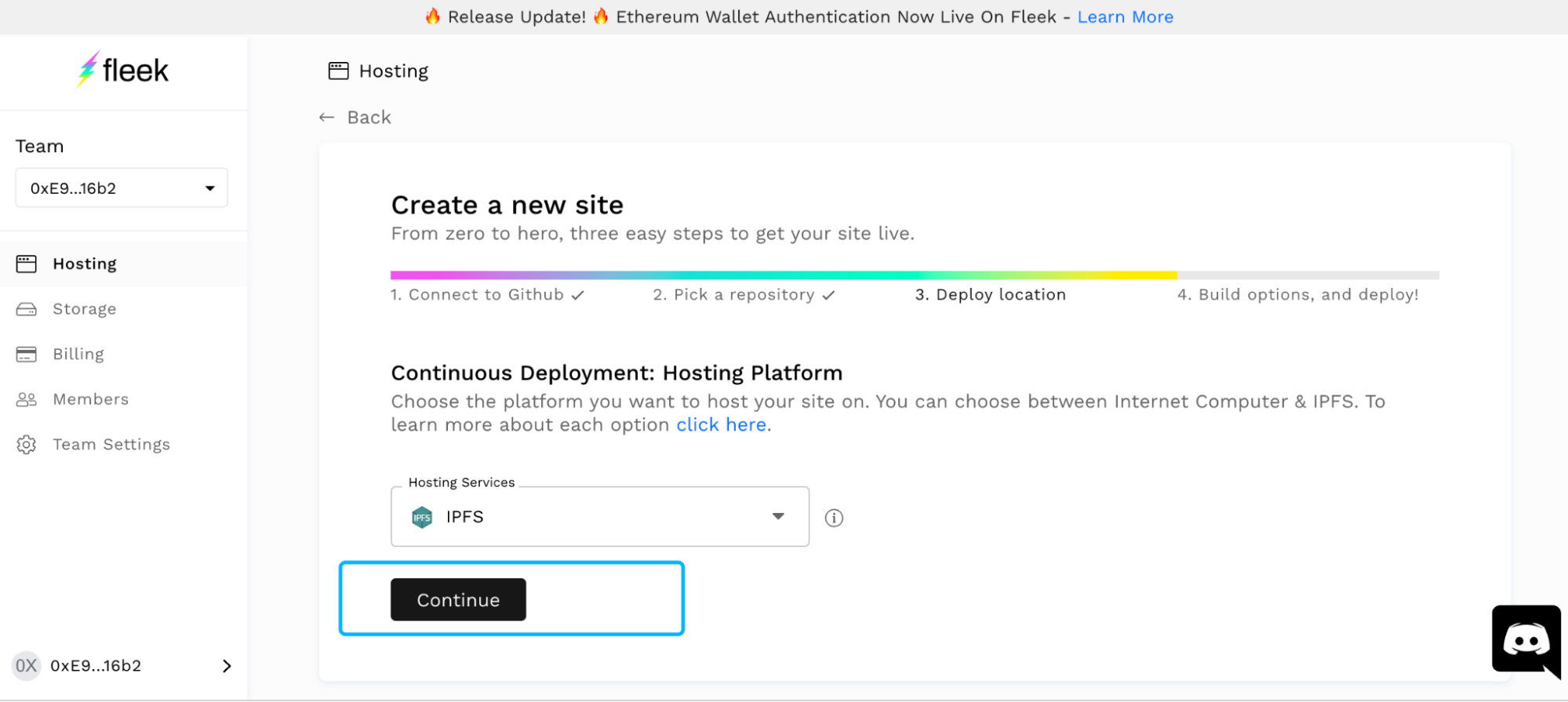
Task: Expand account menu chevron at bottom left
Action: pos(227,666)
